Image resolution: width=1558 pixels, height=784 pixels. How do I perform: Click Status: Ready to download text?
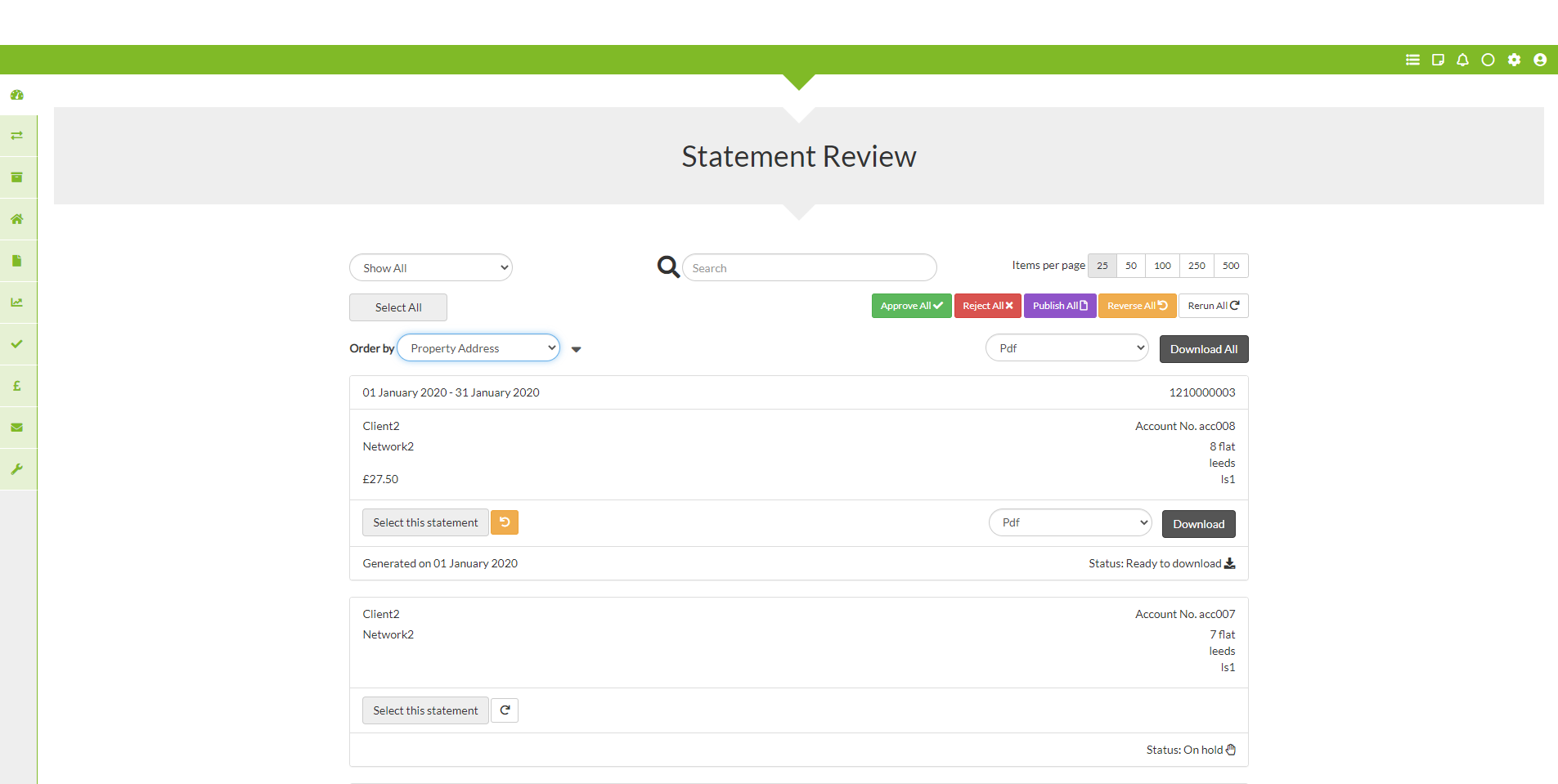1155,563
